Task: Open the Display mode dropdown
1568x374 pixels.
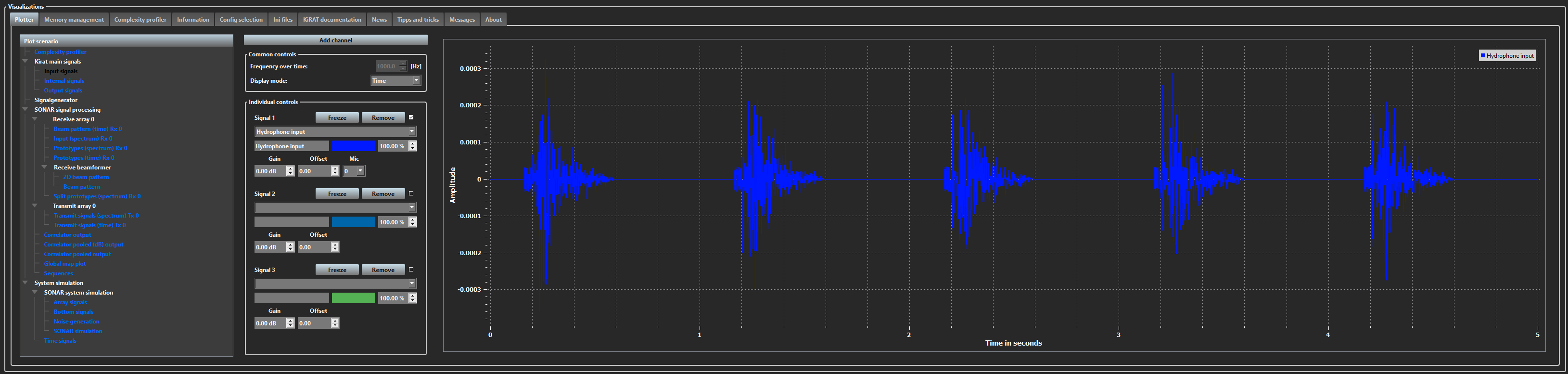Action: click(x=395, y=80)
